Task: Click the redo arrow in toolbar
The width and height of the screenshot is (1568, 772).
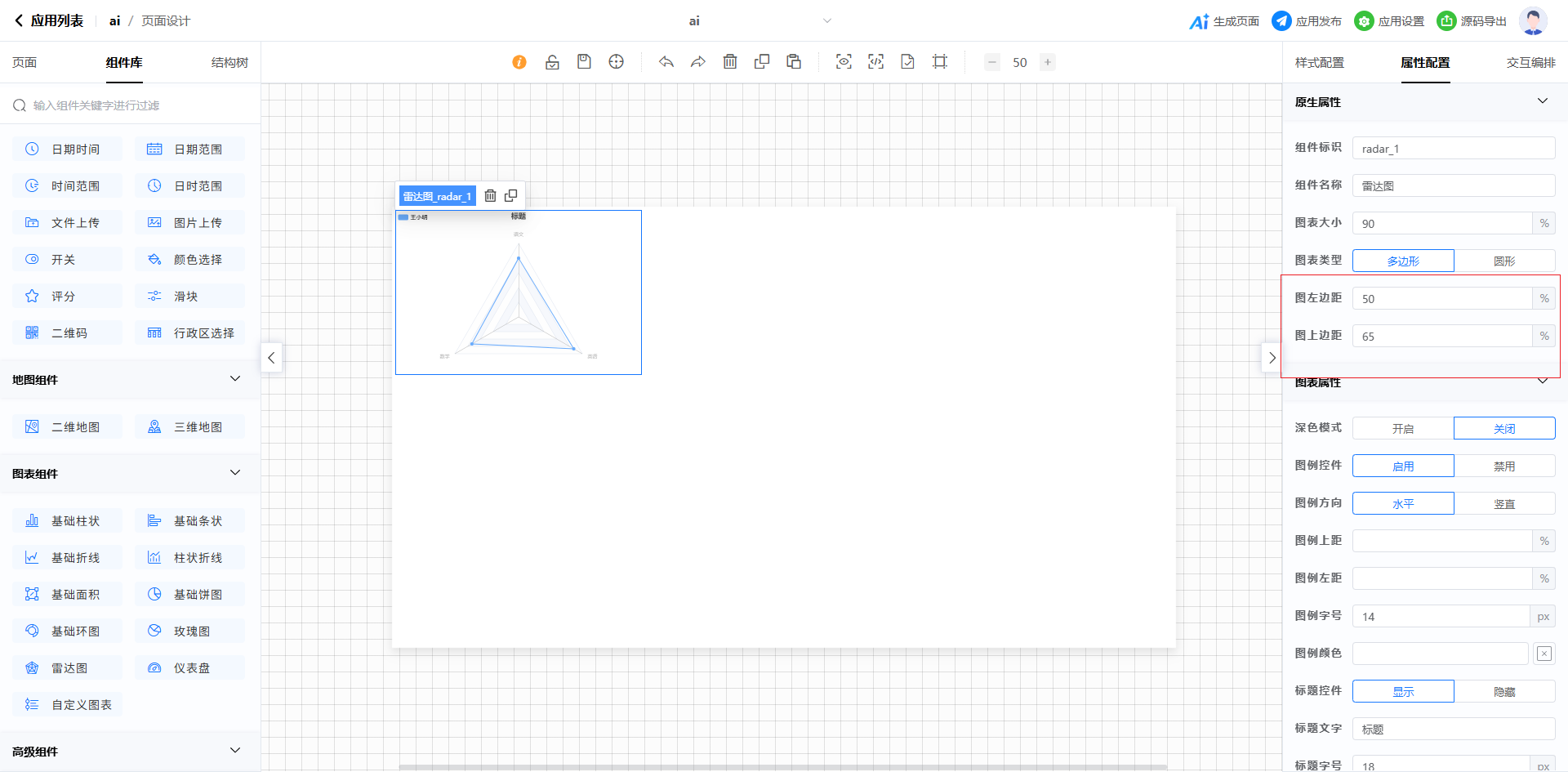Action: 698,62
